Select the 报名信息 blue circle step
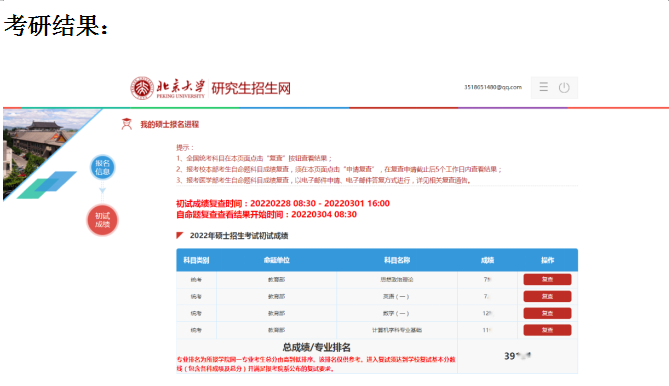 [x=102, y=167]
